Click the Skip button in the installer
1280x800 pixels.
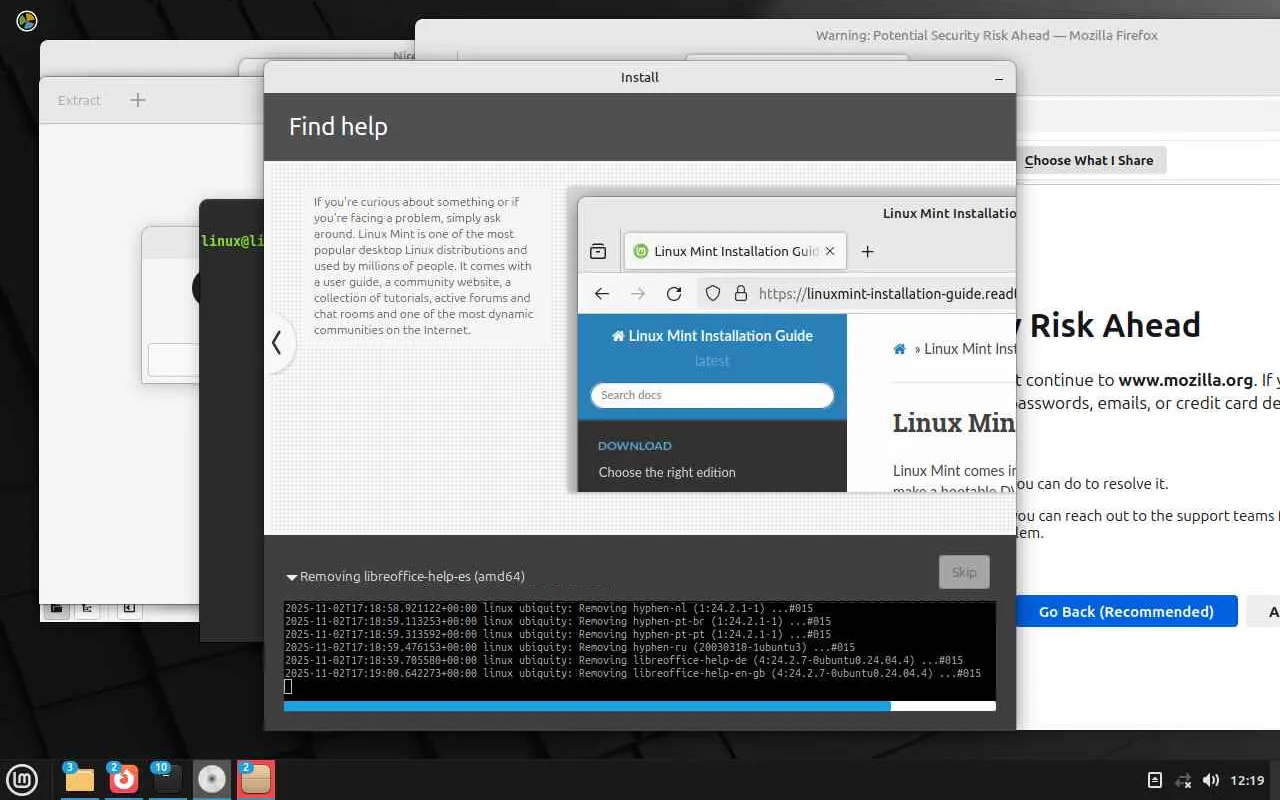pyautogui.click(x=964, y=572)
